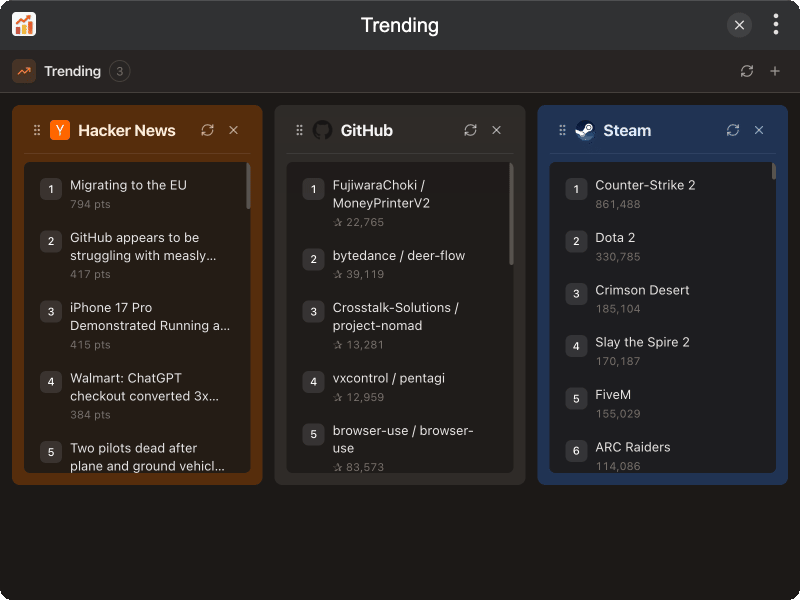Click the 384 pts score

click(90, 414)
